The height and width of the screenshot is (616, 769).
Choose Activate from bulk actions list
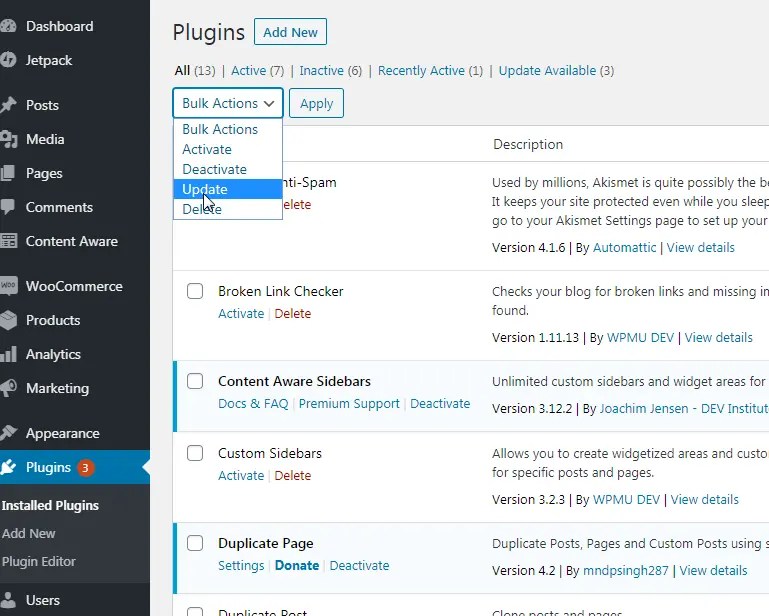[x=228, y=149]
